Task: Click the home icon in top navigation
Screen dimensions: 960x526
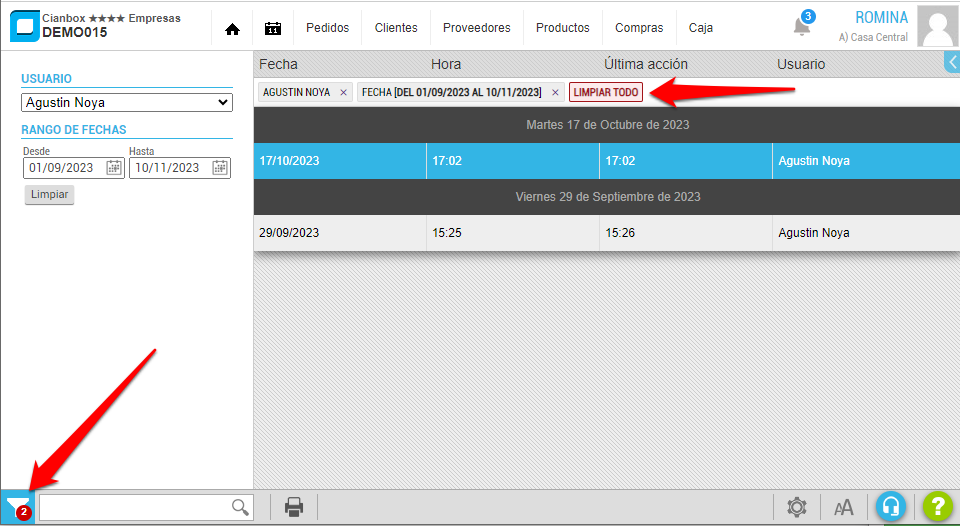Action: pyautogui.click(x=232, y=29)
